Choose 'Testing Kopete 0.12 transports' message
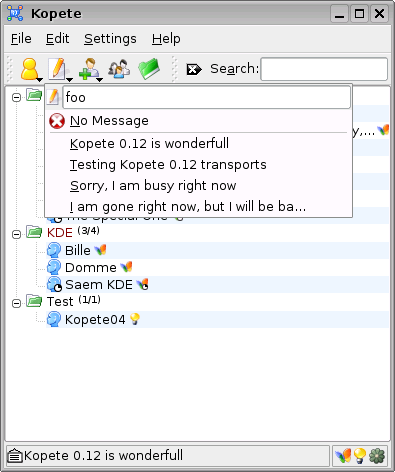 tap(198, 165)
